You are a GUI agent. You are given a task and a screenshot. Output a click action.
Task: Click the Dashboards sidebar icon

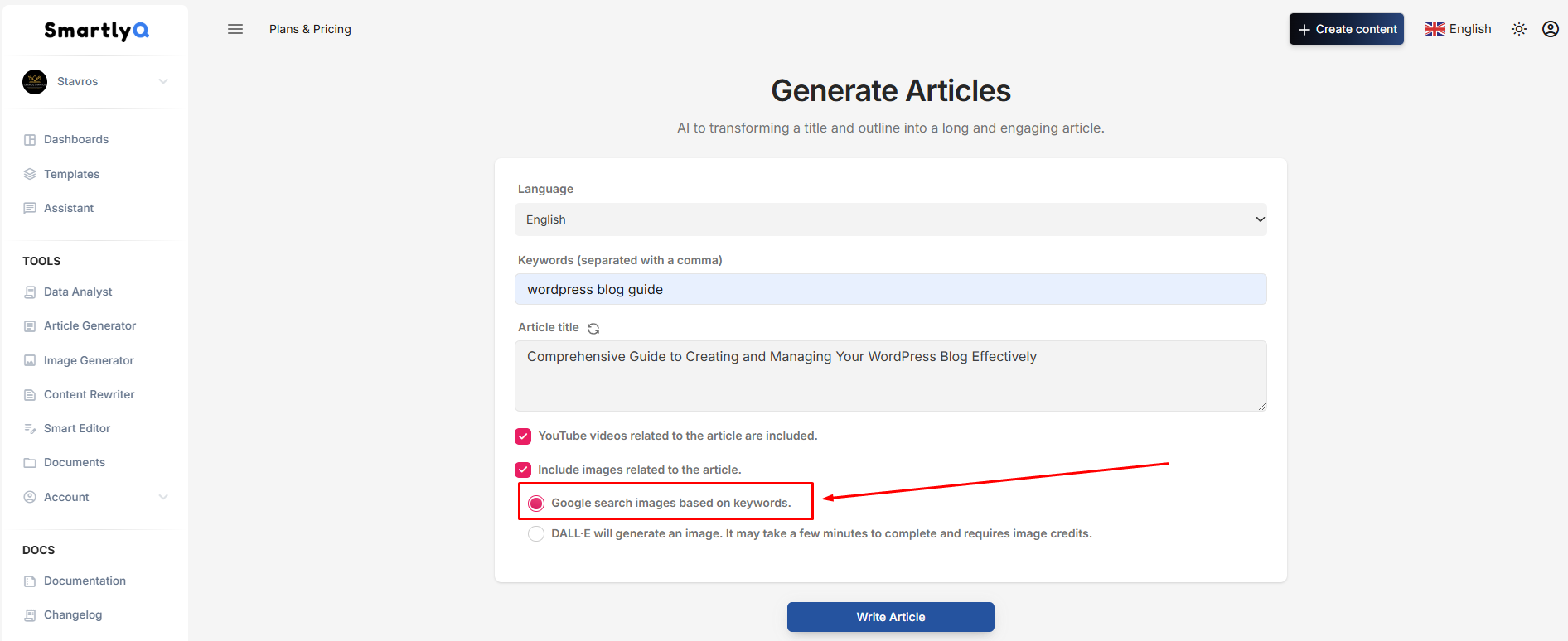[30, 140]
